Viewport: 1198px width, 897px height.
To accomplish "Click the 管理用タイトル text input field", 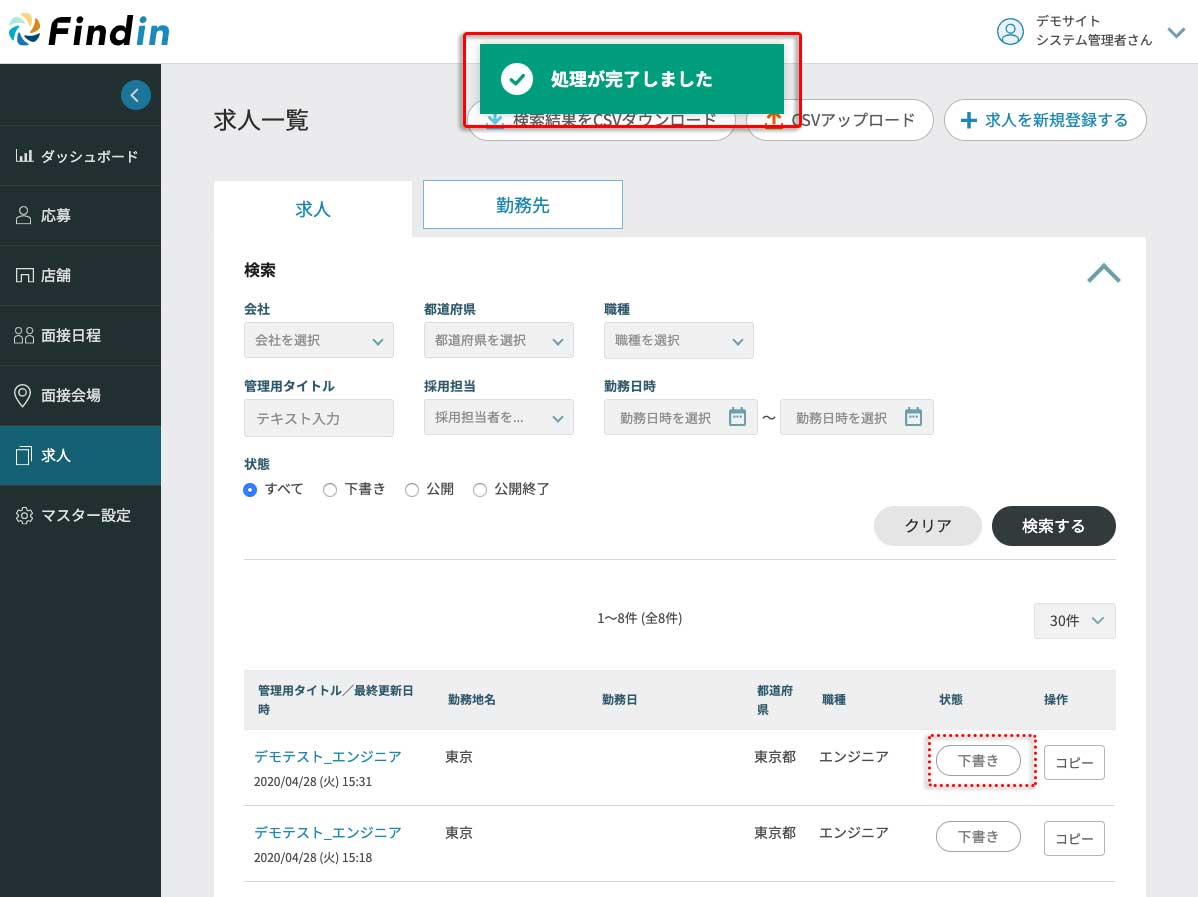I will (x=318, y=418).
